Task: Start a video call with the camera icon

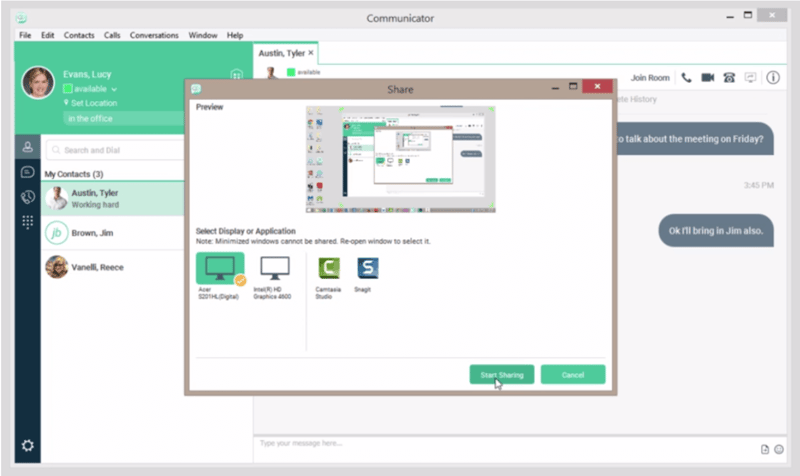Action: (708, 77)
